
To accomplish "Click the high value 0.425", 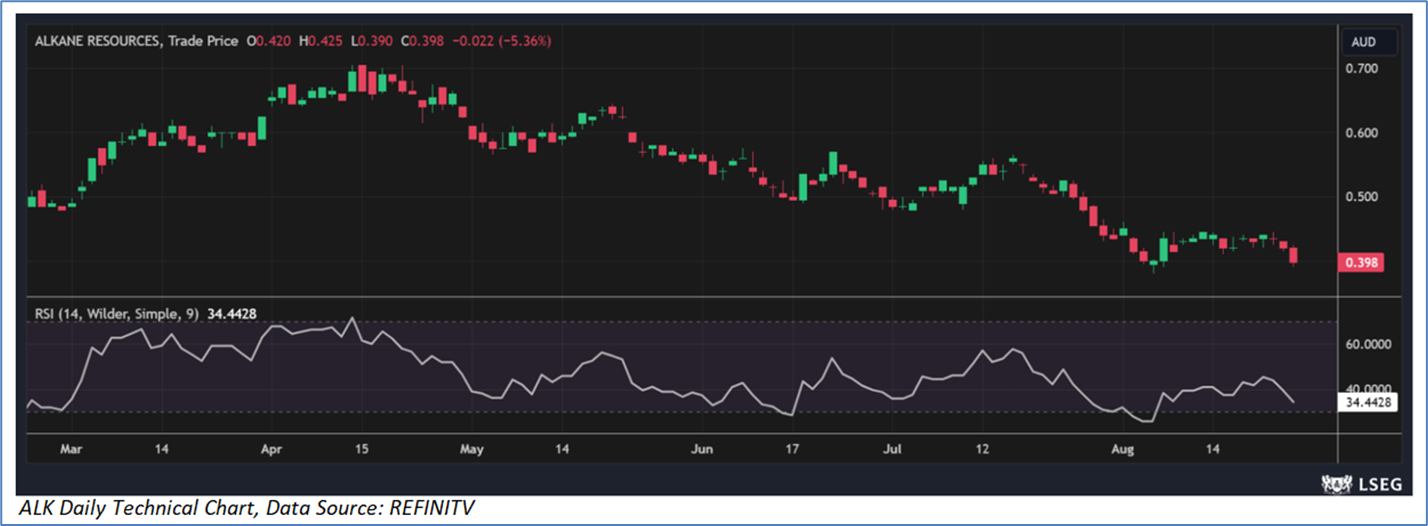I will (327, 41).
